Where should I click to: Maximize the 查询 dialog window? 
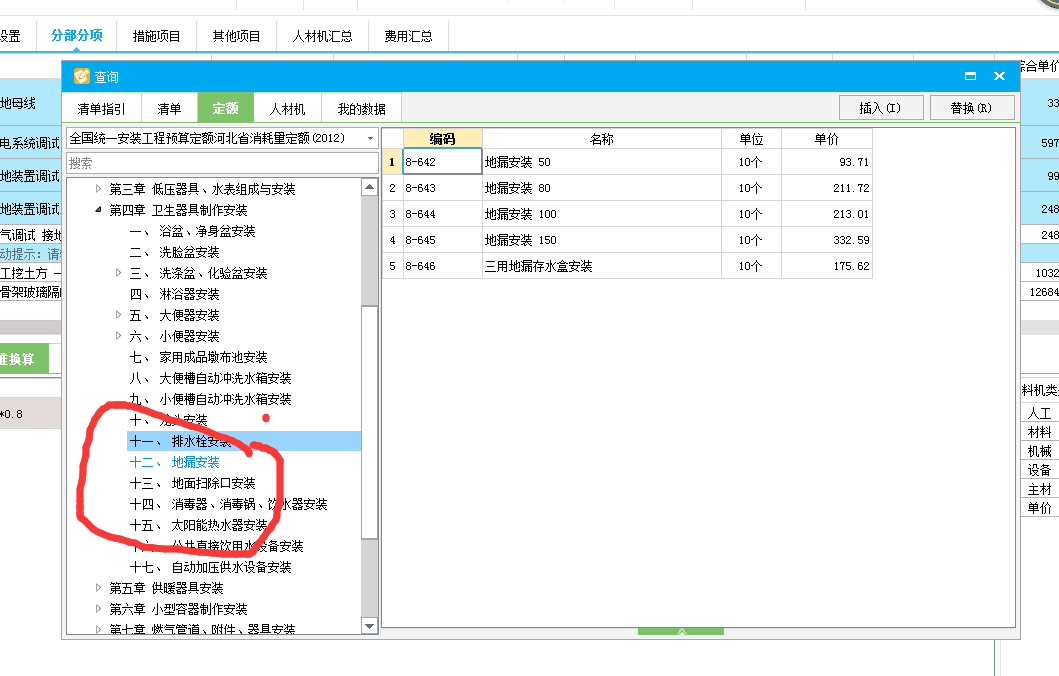pos(971,76)
